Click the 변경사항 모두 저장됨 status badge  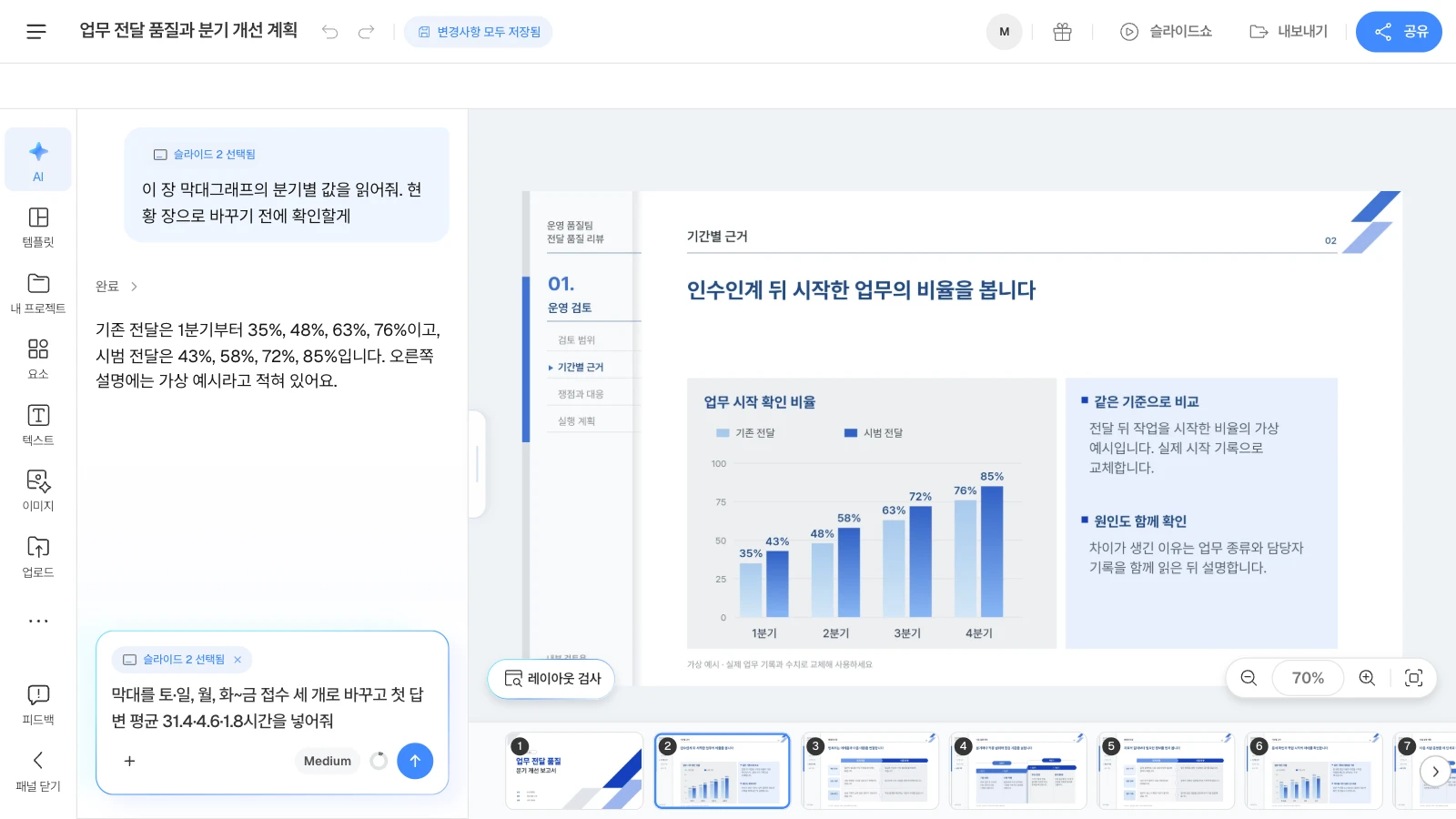(x=479, y=32)
